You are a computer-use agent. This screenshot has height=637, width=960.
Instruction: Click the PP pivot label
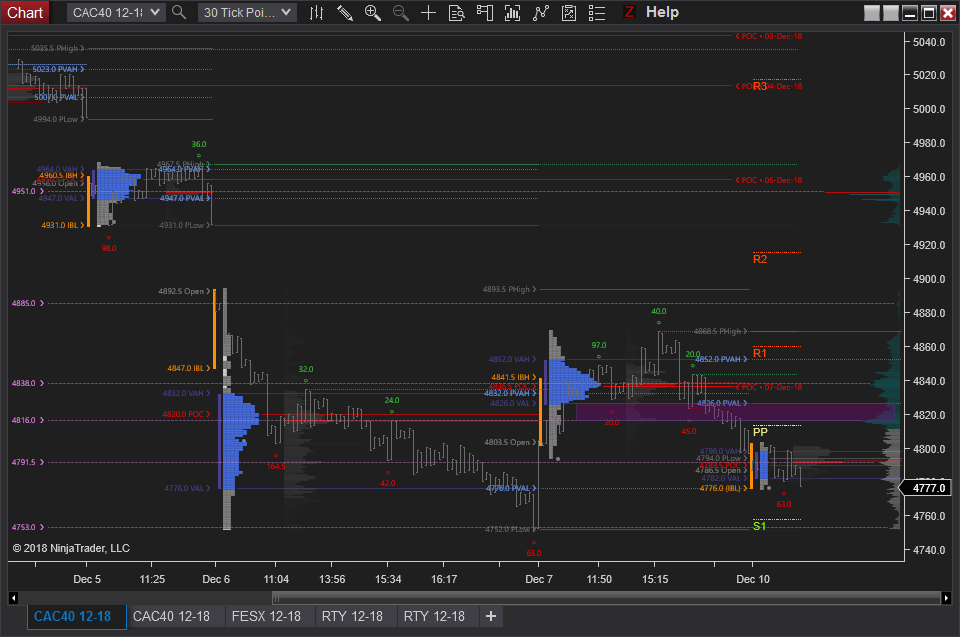760,432
